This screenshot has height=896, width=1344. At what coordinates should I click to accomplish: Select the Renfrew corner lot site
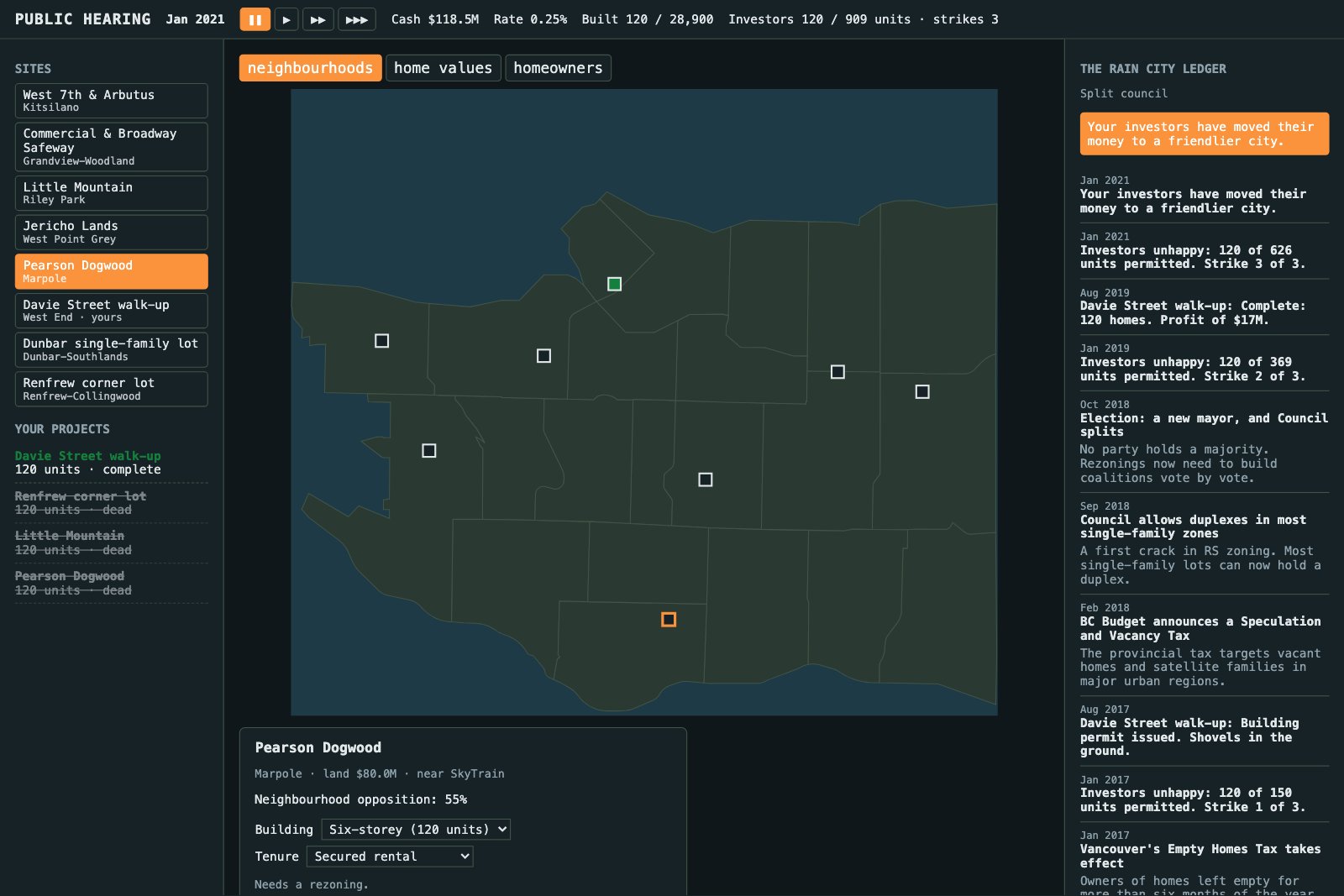coord(111,389)
